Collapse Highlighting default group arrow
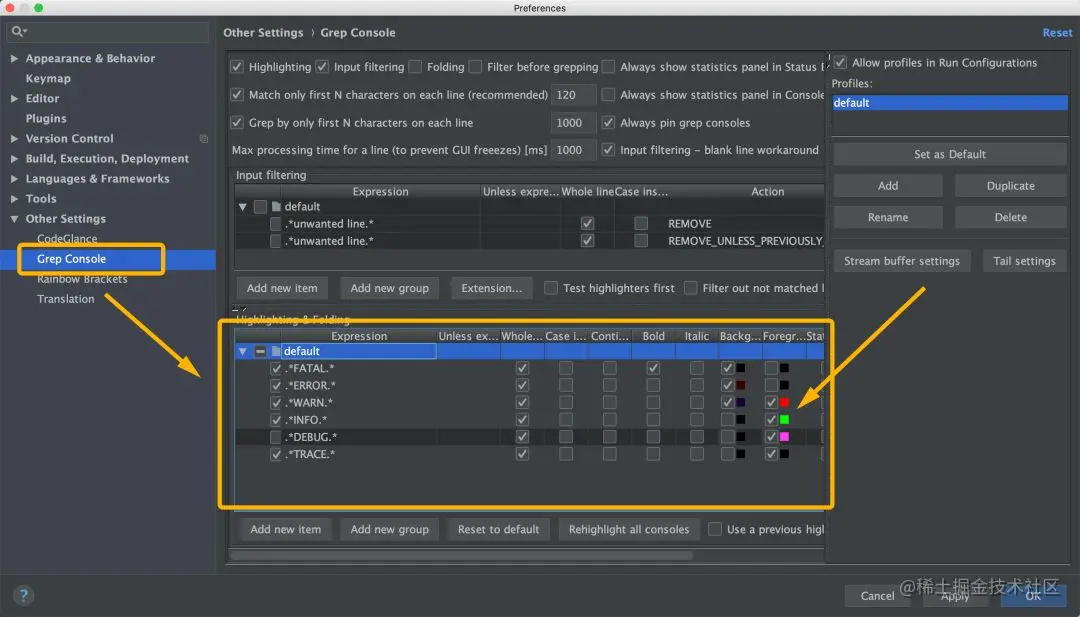The height and width of the screenshot is (617, 1080). 242,351
